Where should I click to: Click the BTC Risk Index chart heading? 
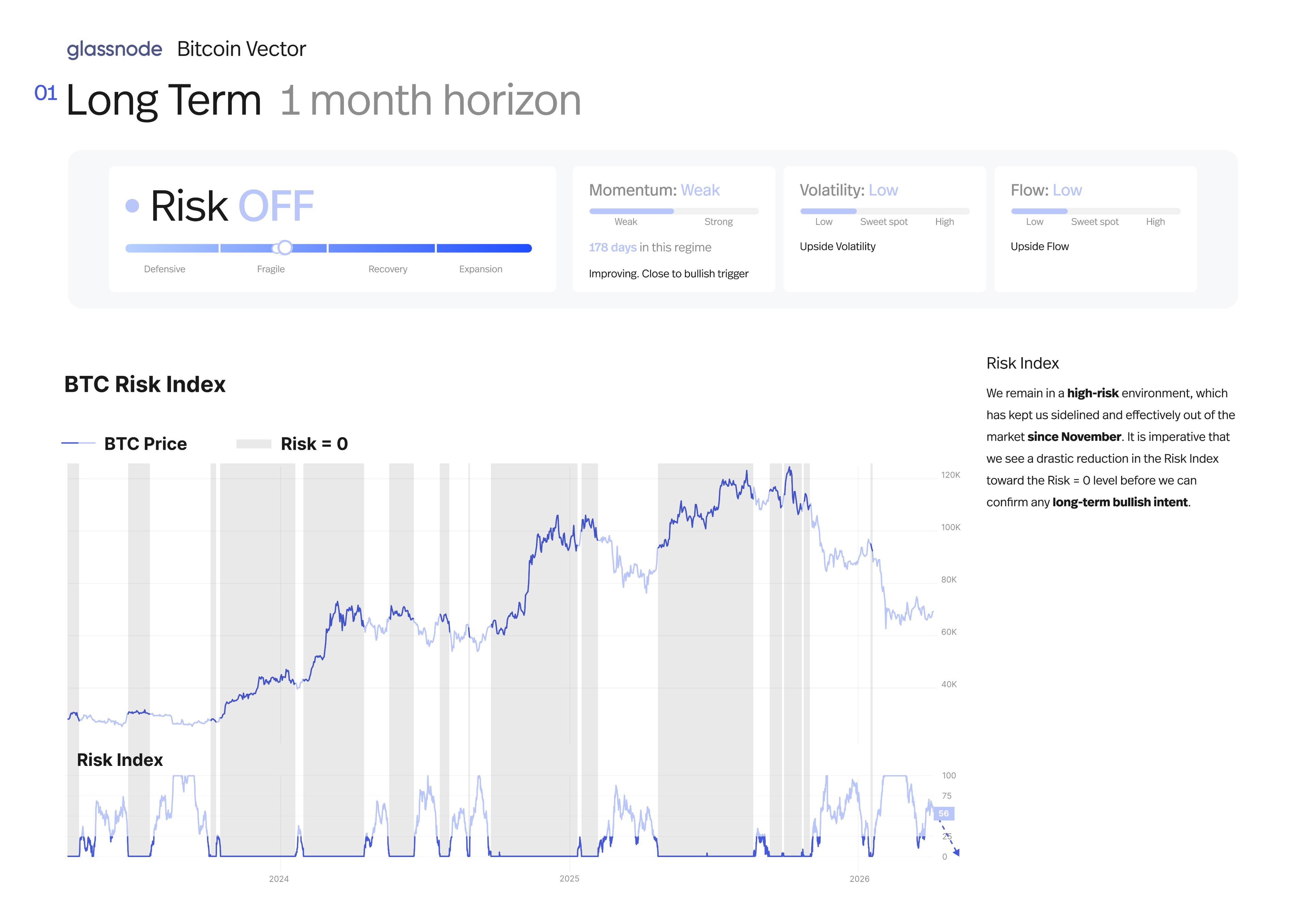[x=145, y=385]
